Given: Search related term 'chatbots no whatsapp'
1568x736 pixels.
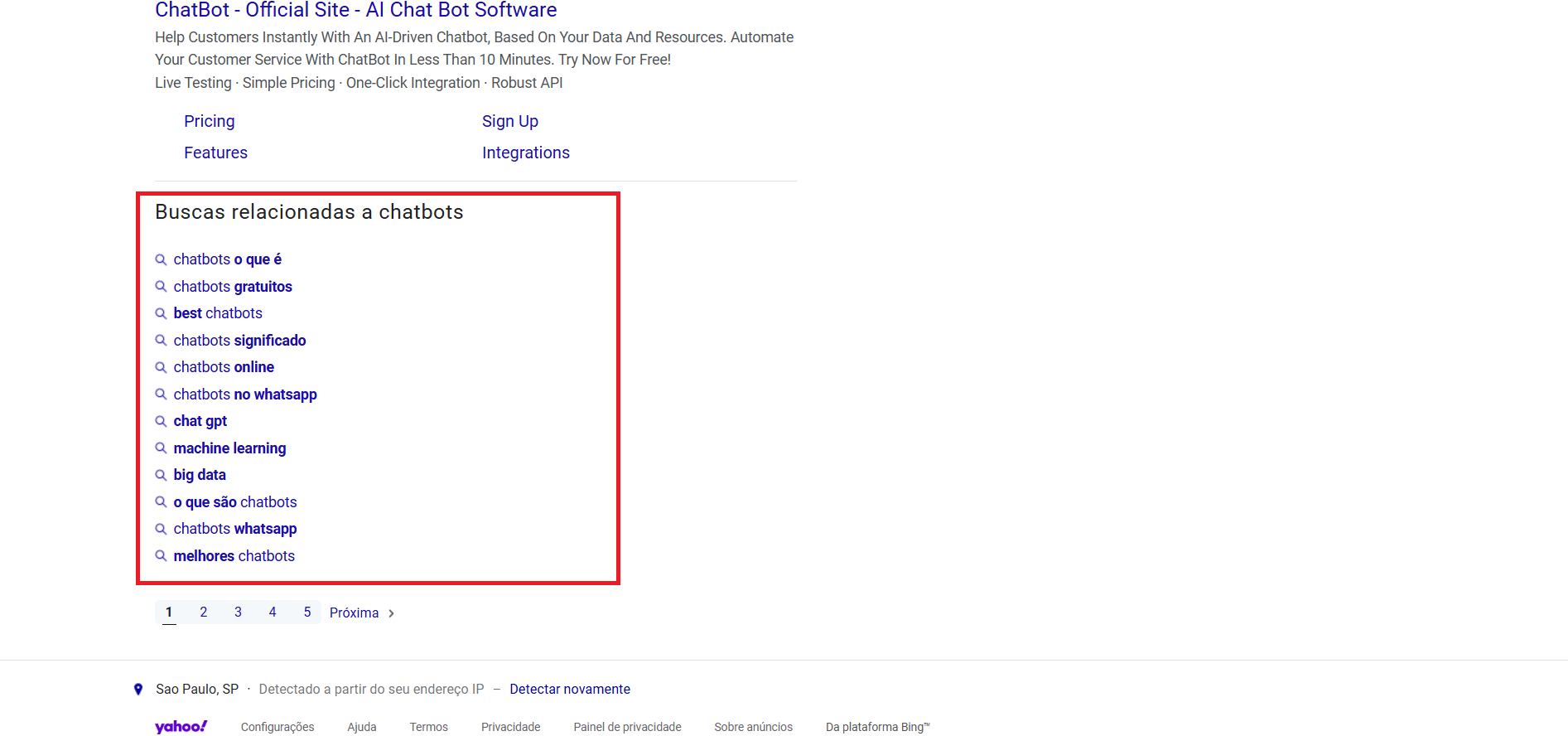Looking at the screenshot, I should click(245, 395).
